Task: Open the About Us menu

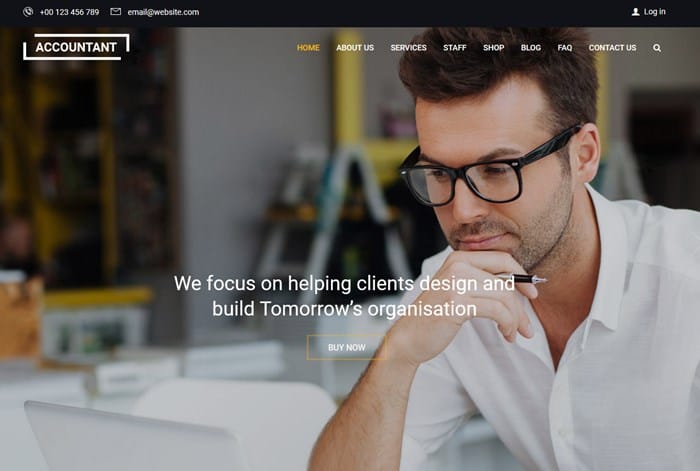Action: click(x=355, y=48)
